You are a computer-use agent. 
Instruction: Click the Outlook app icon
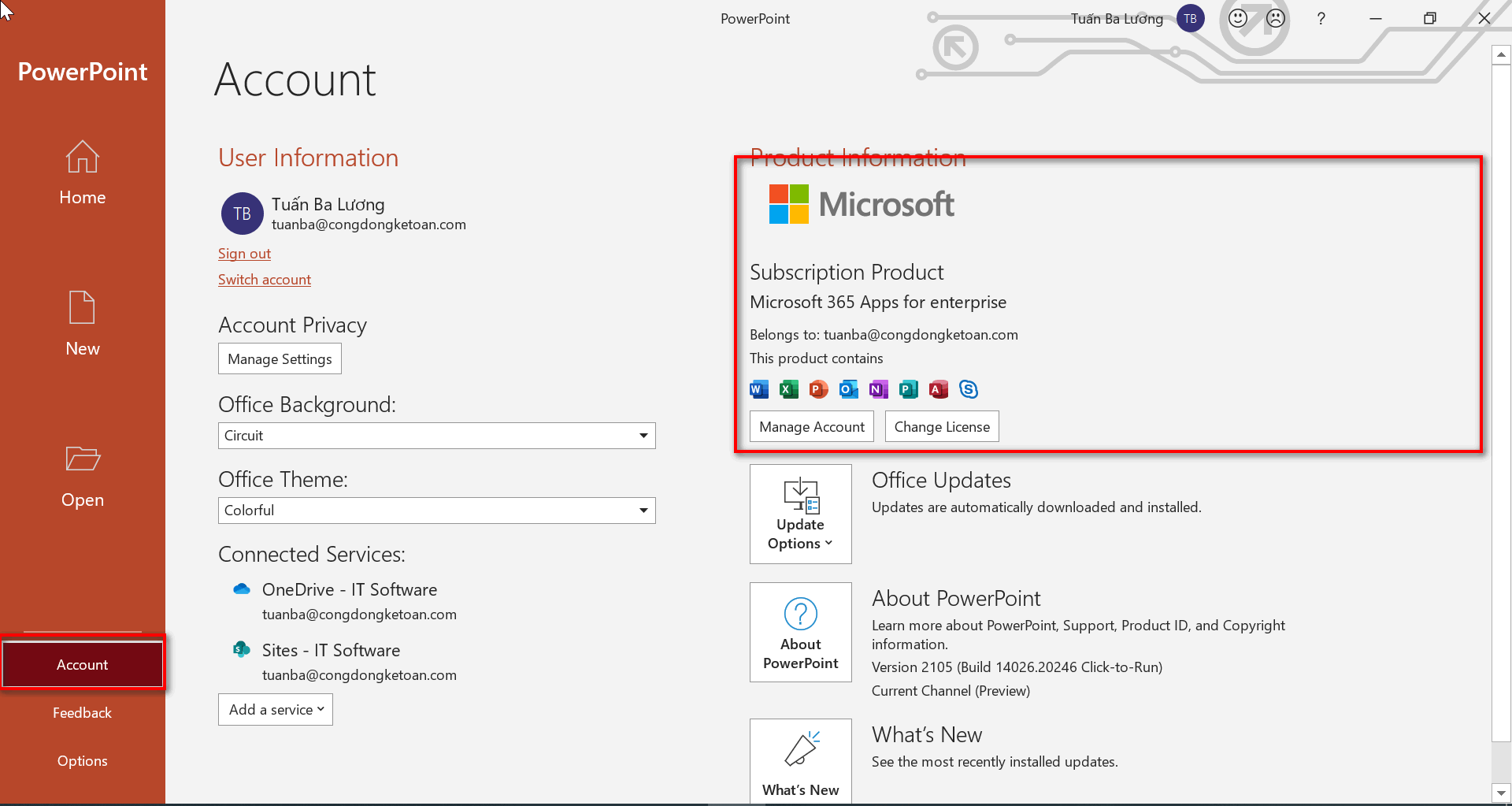pyautogui.click(x=849, y=389)
